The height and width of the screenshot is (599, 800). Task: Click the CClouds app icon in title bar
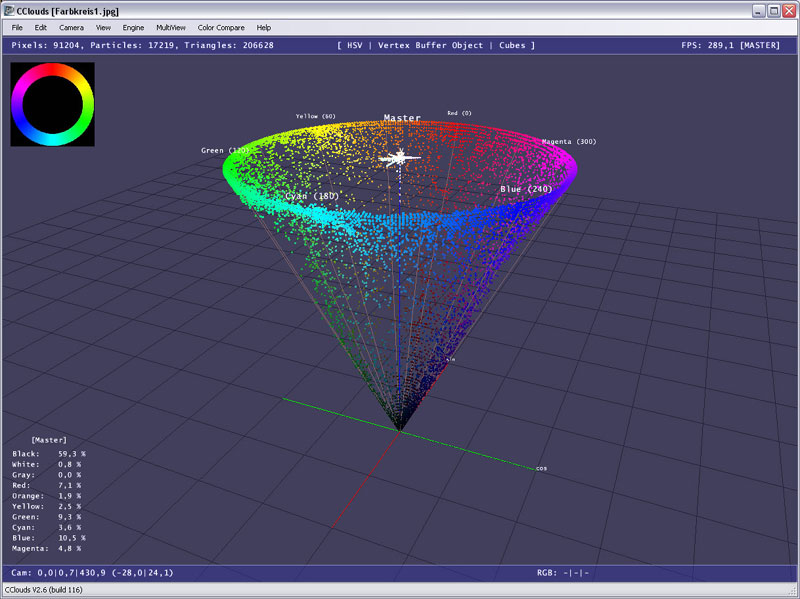point(9,10)
